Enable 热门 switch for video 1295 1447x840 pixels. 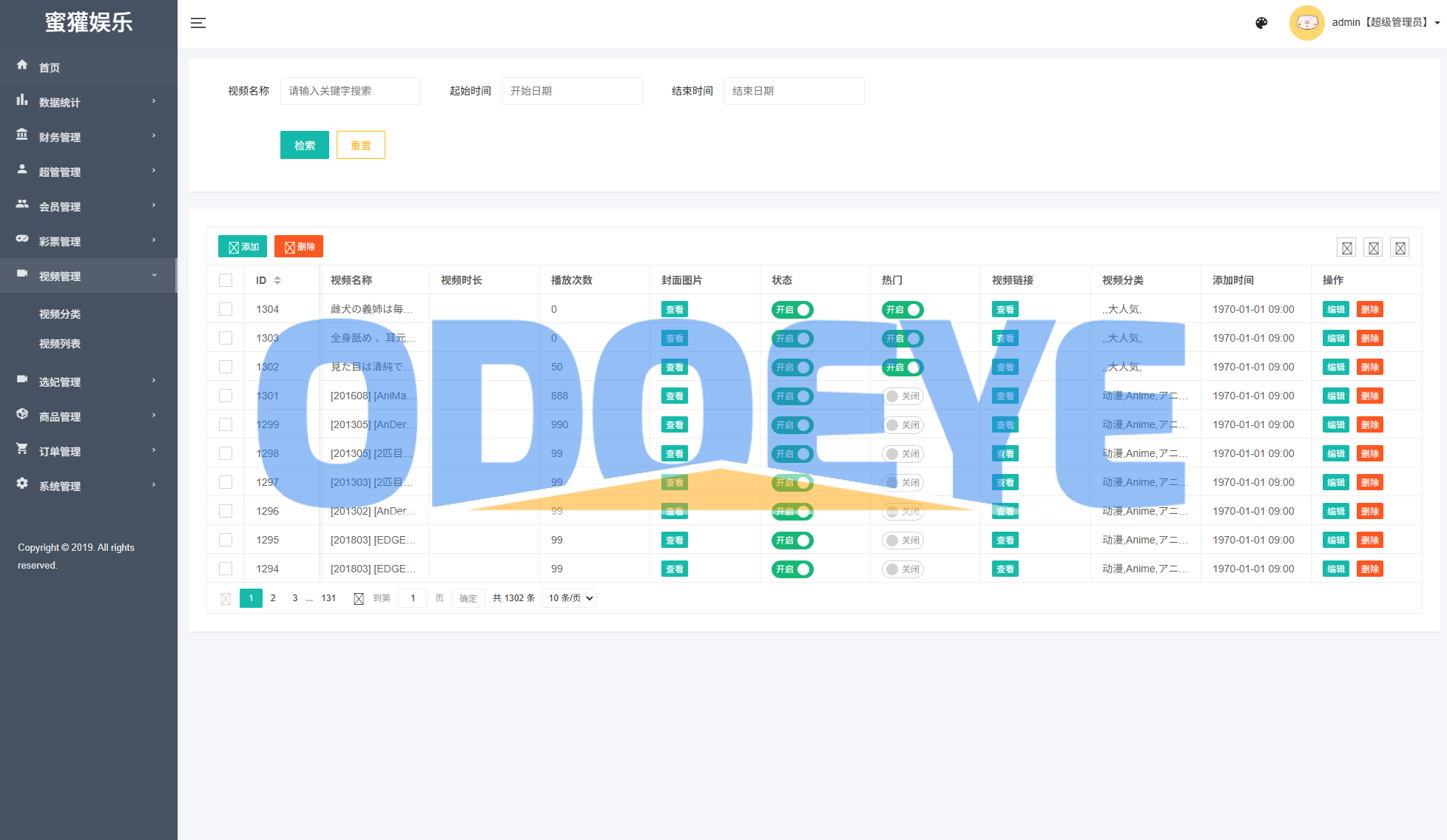[903, 541]
